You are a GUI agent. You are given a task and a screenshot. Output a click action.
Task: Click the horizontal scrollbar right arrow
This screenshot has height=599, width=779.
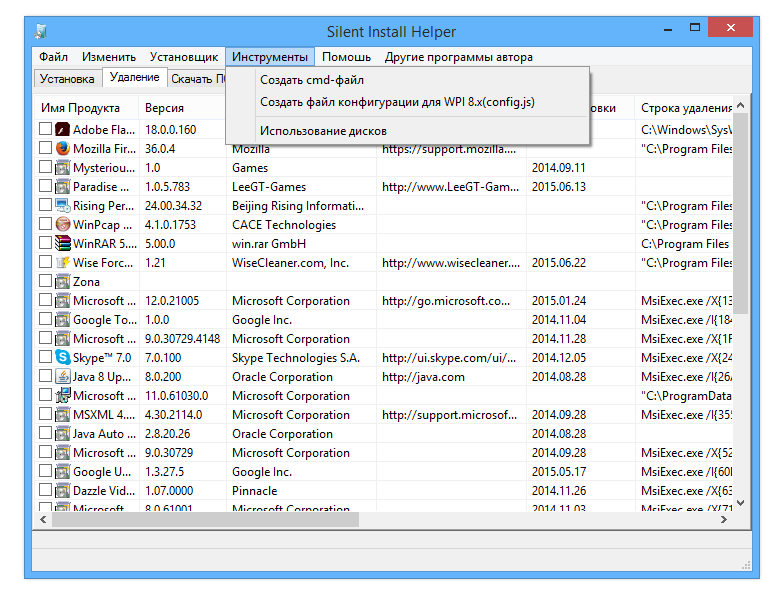(x=724, y=520)
